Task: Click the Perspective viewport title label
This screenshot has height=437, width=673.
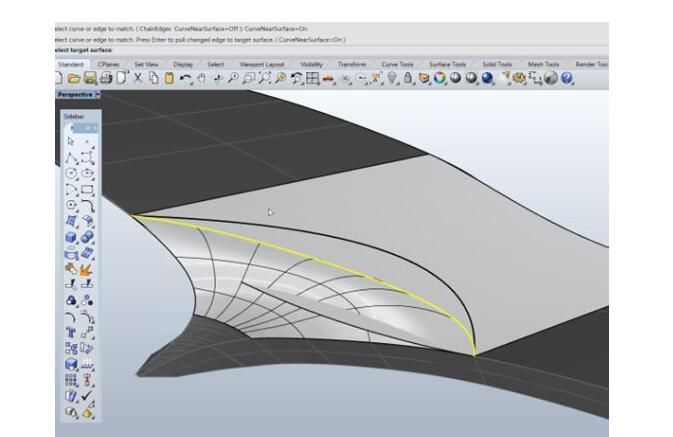Action: point(75,95)
